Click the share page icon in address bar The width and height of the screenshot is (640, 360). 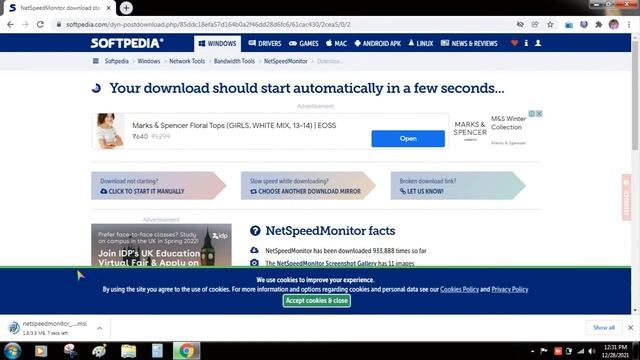535,24
